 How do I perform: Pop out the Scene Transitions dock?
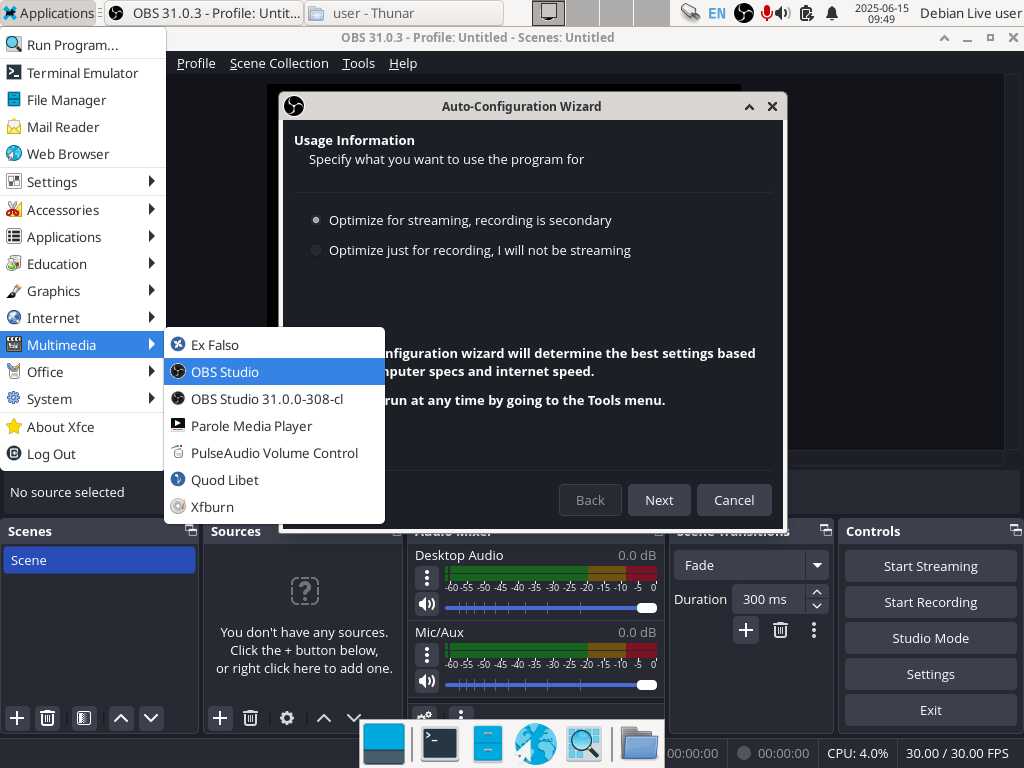coord(825,530)
